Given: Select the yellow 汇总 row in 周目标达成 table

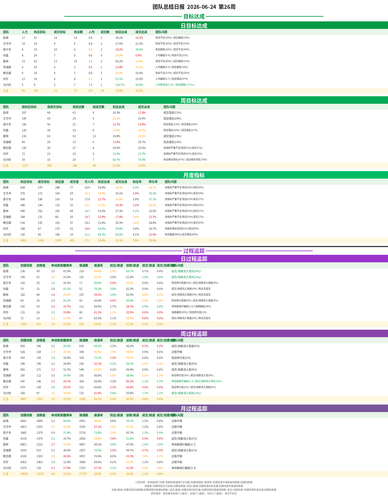Looking at the screenshot, I should [194, 165].
